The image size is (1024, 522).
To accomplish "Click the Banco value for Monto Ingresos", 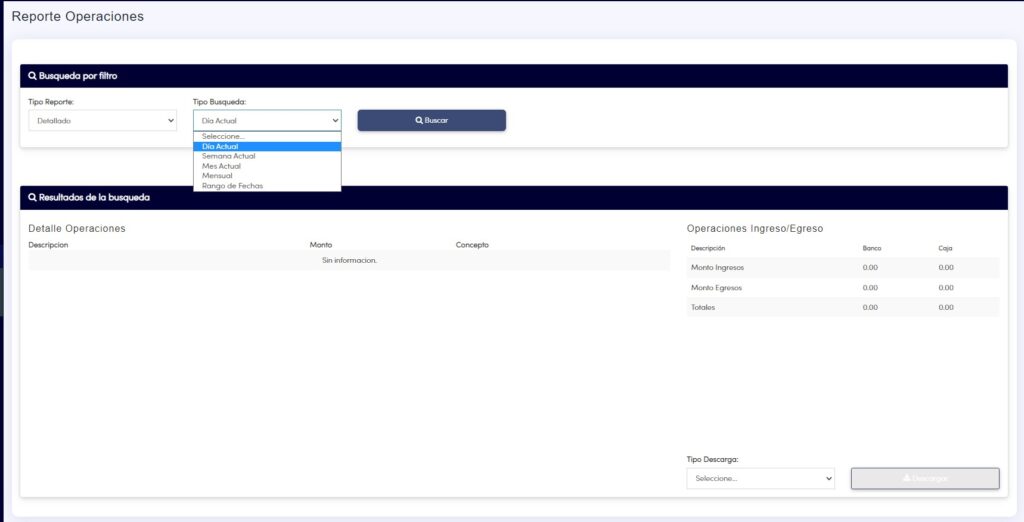I will tap(870, 268).
